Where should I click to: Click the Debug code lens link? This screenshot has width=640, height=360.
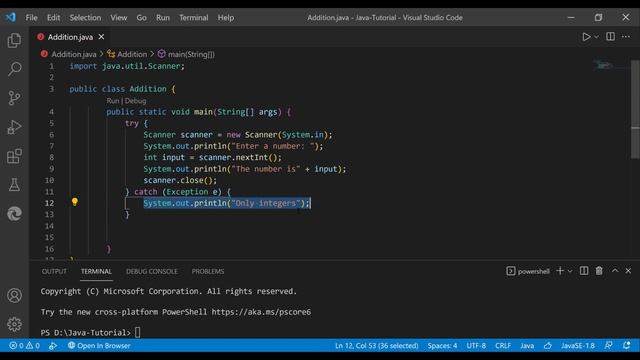pos(135,101)
